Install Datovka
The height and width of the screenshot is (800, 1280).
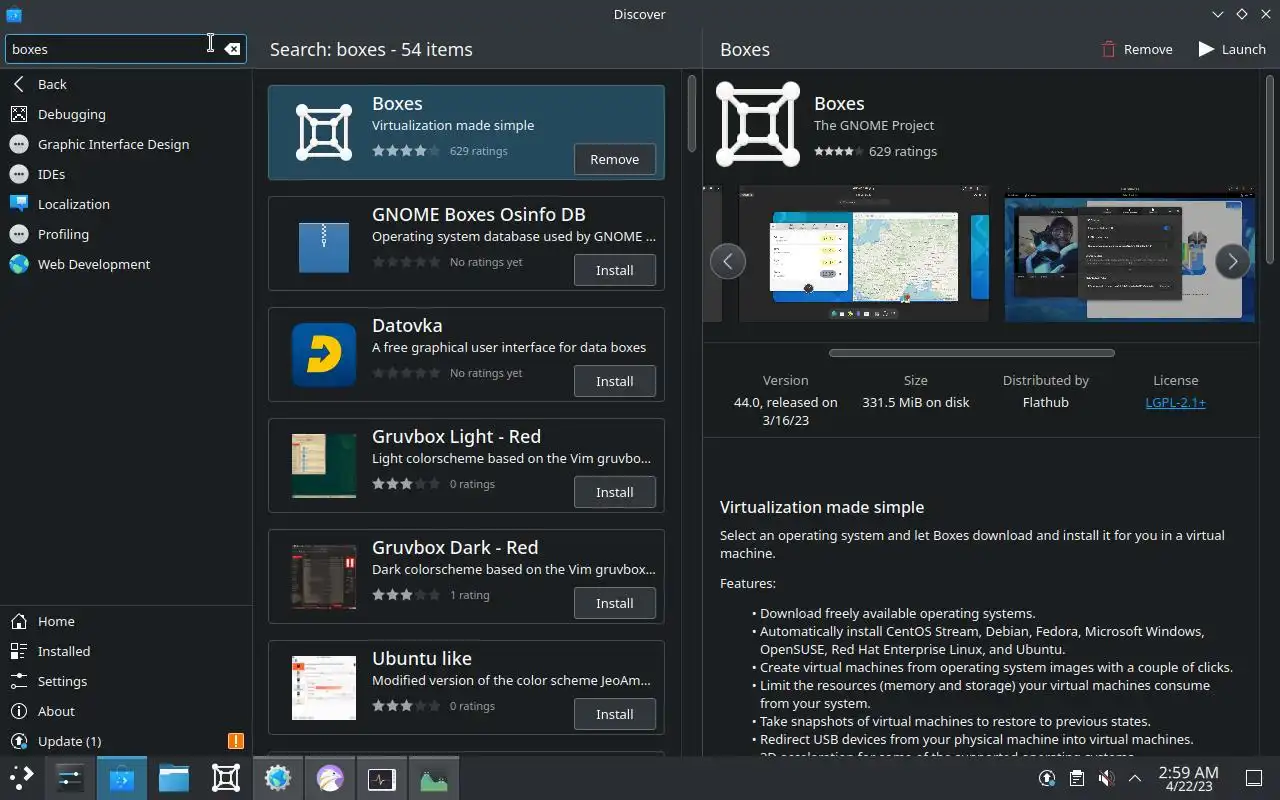pyautogui.click(x=614, y=381)
